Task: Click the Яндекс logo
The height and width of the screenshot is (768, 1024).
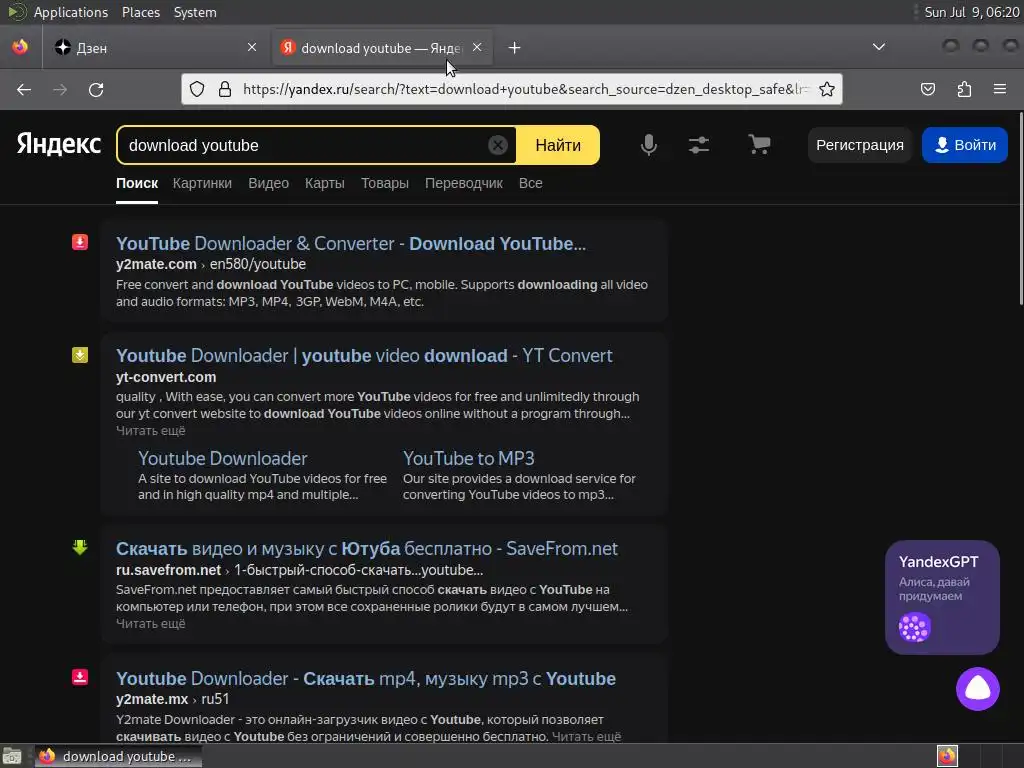Action: point(59,144)
